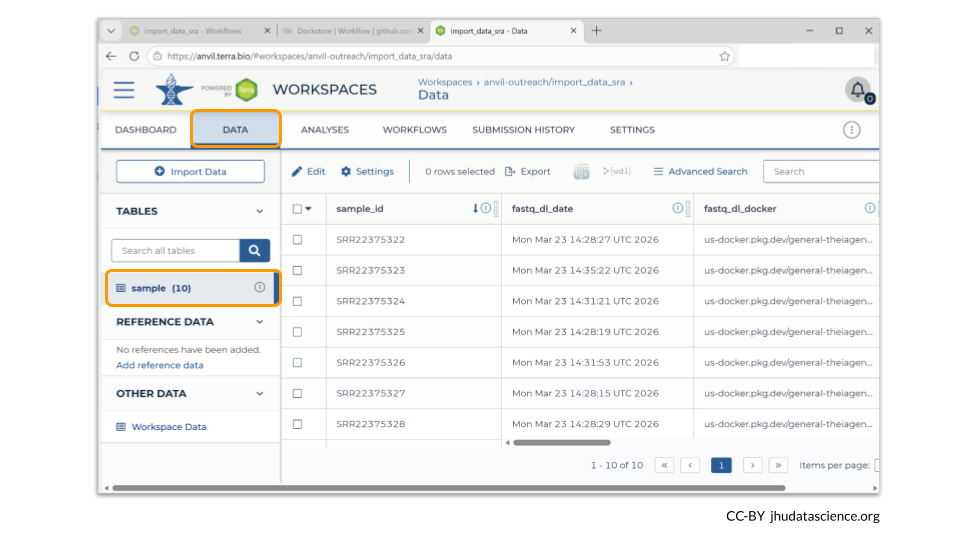Viewport: 960px width, 540px height.
Task: Click the Export button
Action: click(528, 171)
